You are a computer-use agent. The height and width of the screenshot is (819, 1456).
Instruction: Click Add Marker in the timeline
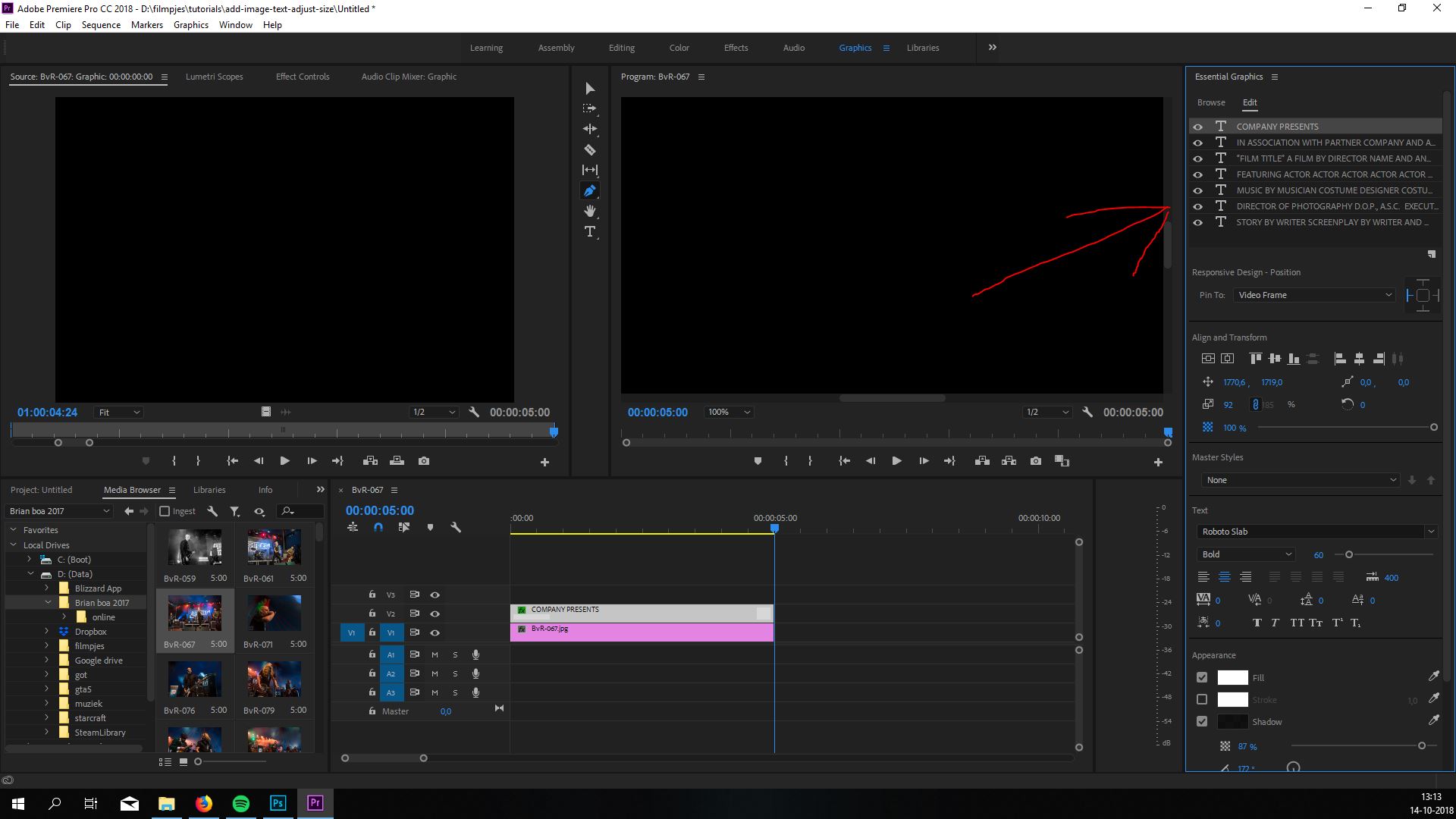[x=430, y=527]
